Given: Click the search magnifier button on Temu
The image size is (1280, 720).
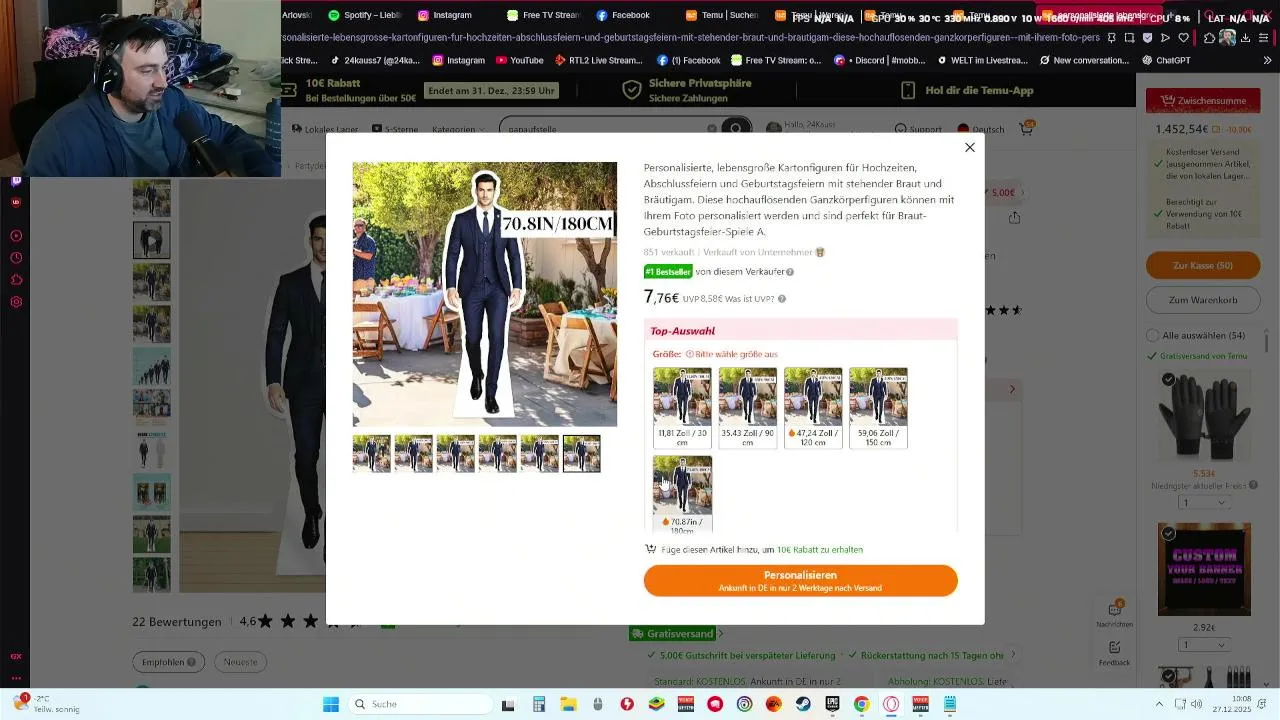Looking at the screenshot, I should [736, 129].
